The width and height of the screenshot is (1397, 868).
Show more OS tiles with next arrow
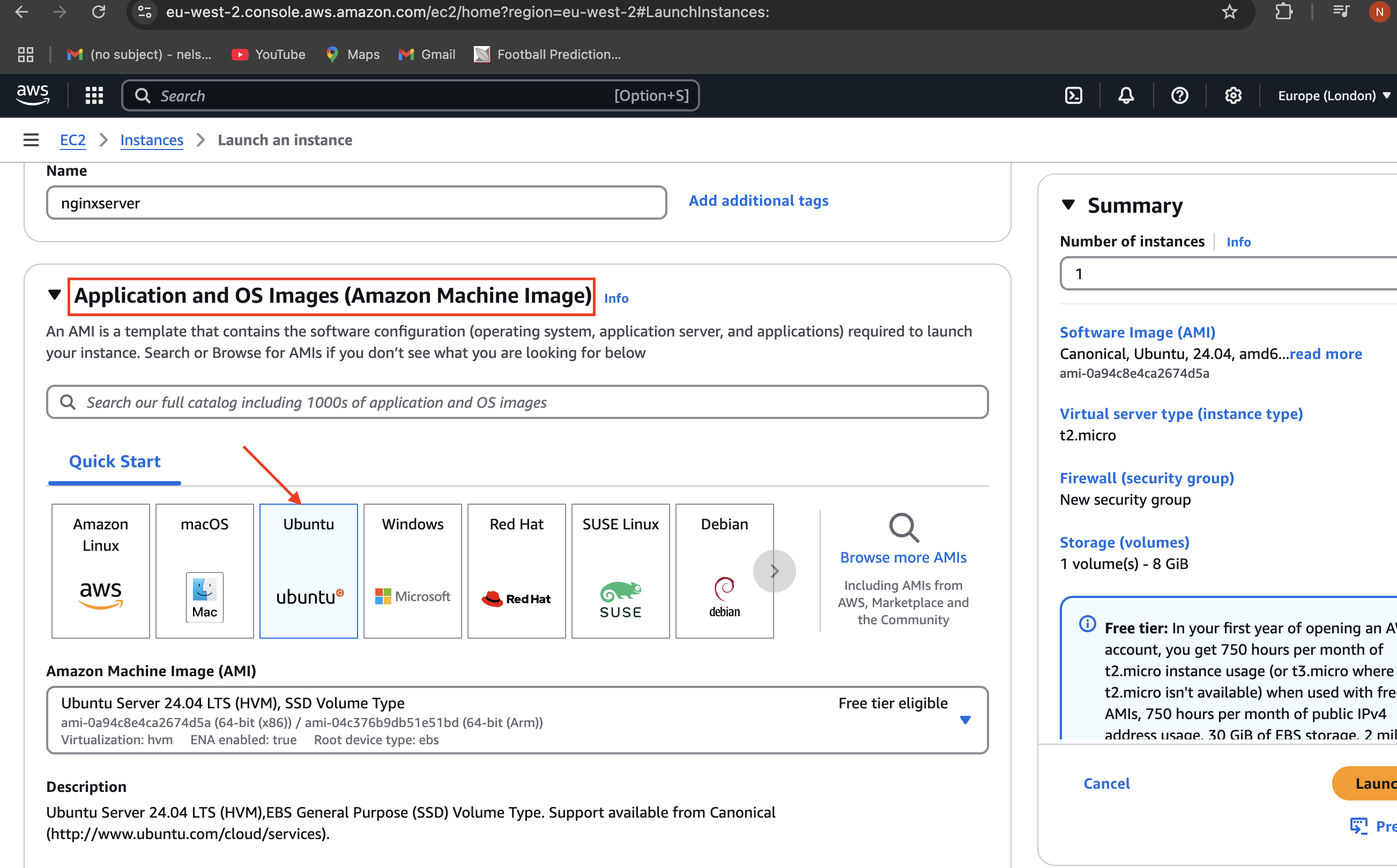tap(775, 571)
